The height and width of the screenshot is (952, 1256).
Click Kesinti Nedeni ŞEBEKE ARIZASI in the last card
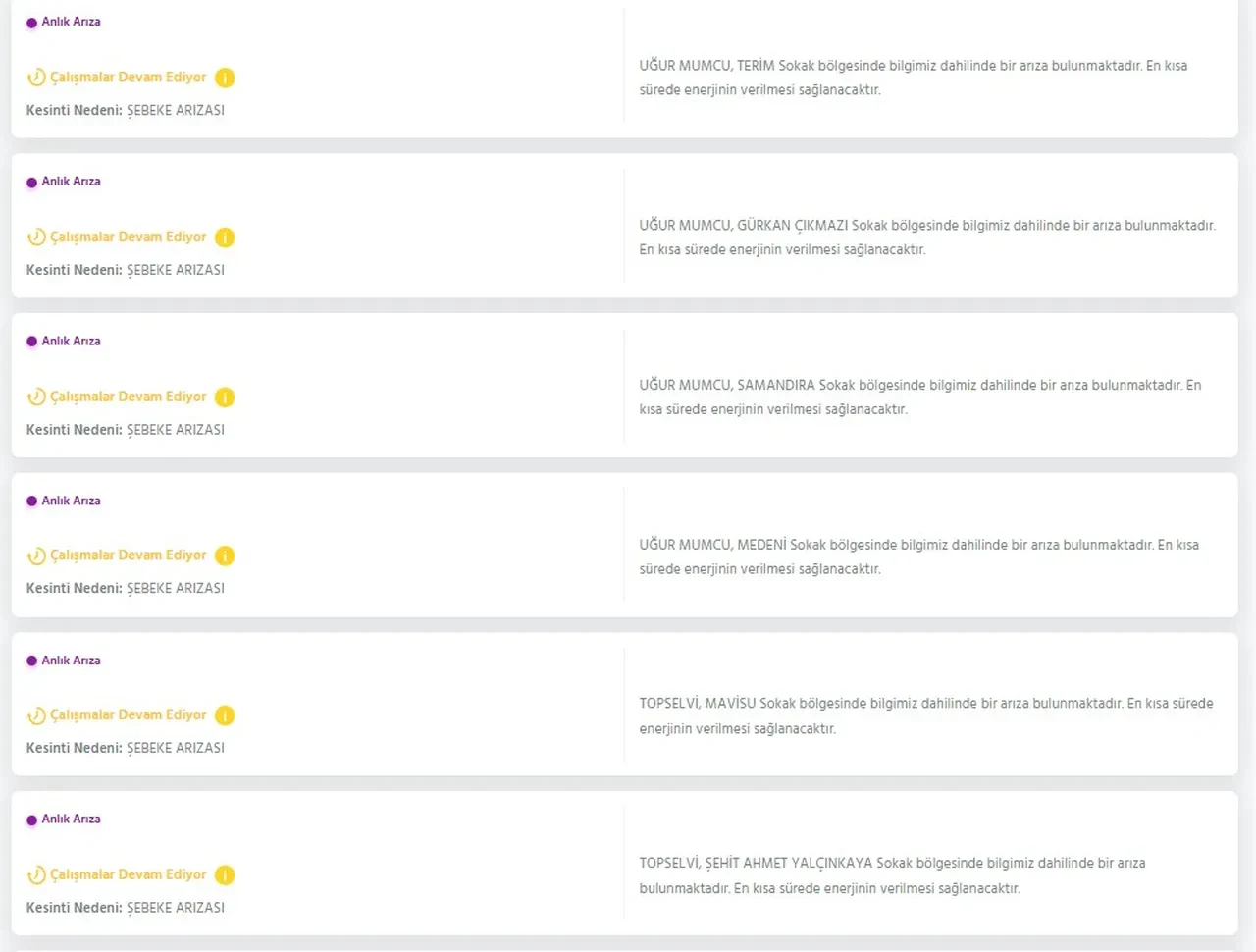[126, 908]
